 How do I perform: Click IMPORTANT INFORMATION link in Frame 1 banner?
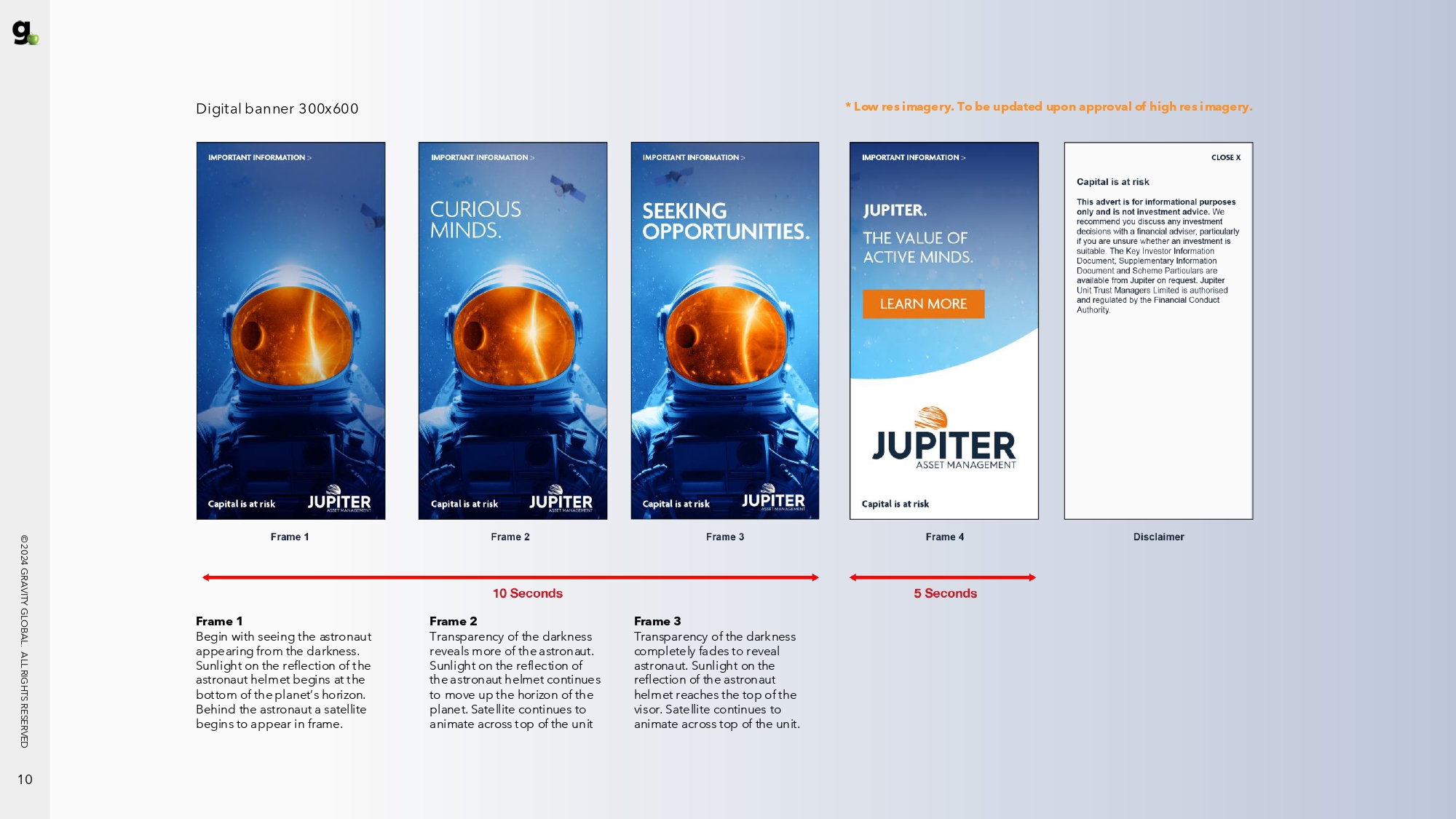click(x=259, y=157)
